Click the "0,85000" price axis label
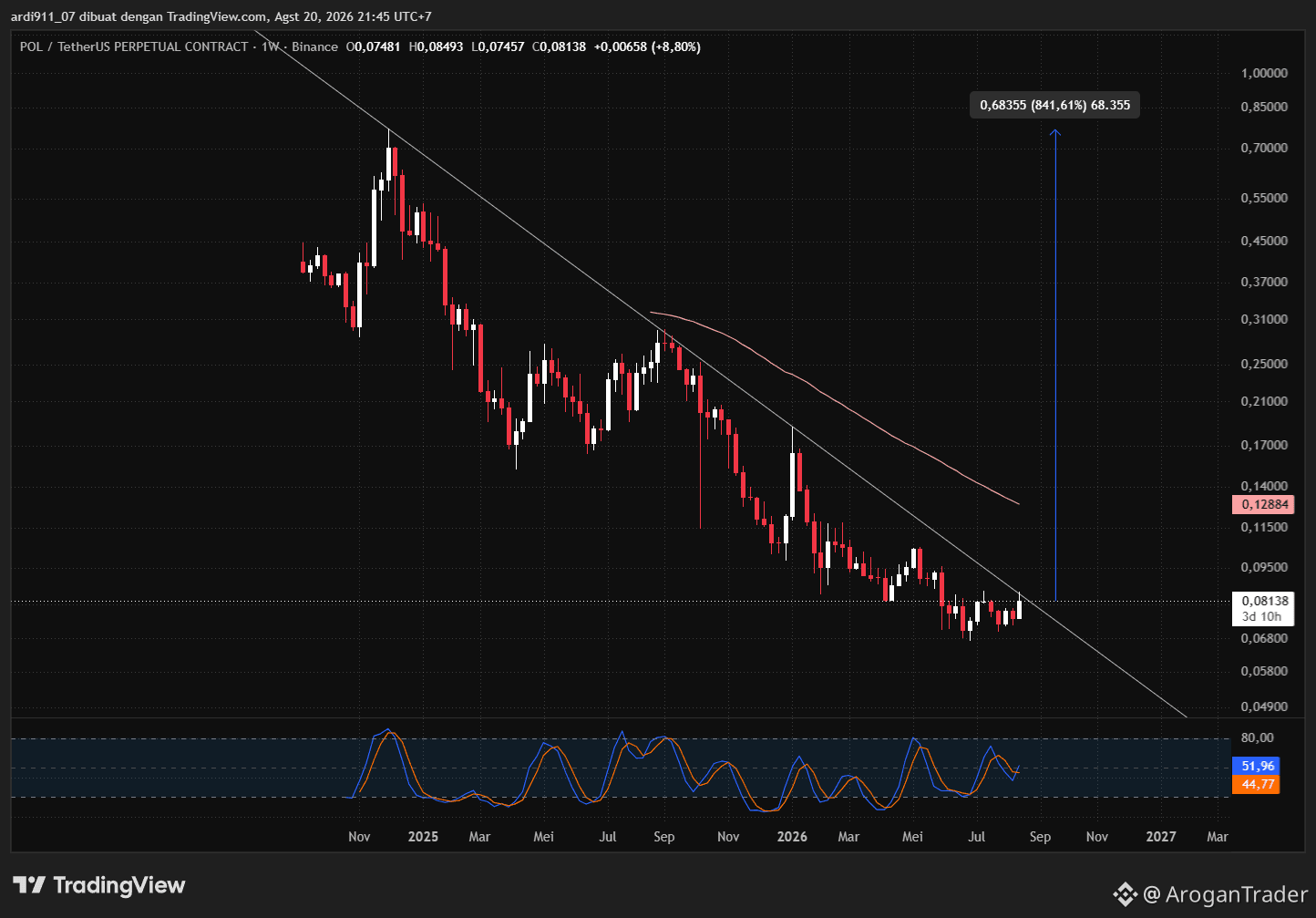This screenshot has width=1316, height=918. coord(1264,107)
